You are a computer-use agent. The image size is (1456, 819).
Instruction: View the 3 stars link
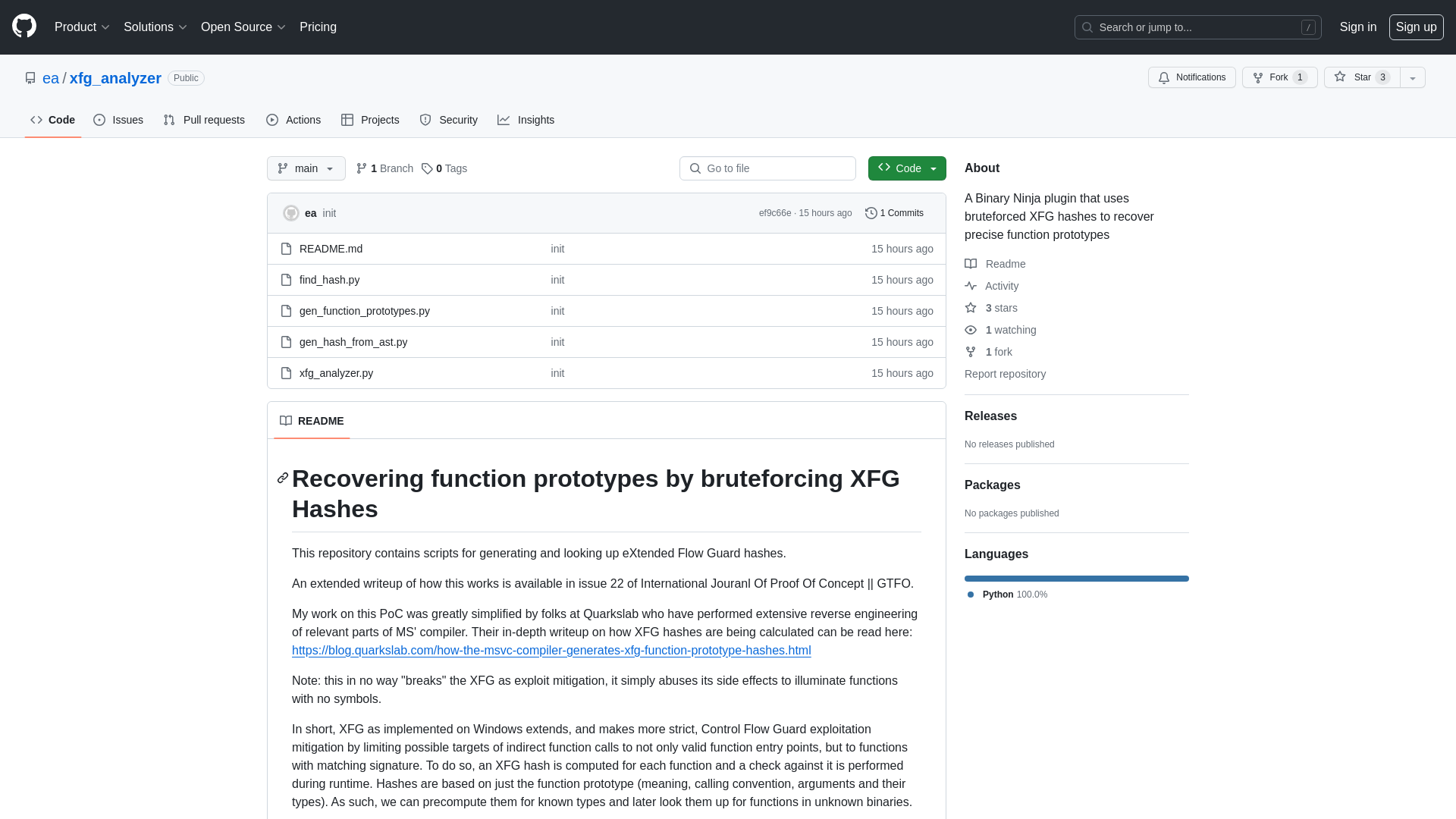(991, 308)
